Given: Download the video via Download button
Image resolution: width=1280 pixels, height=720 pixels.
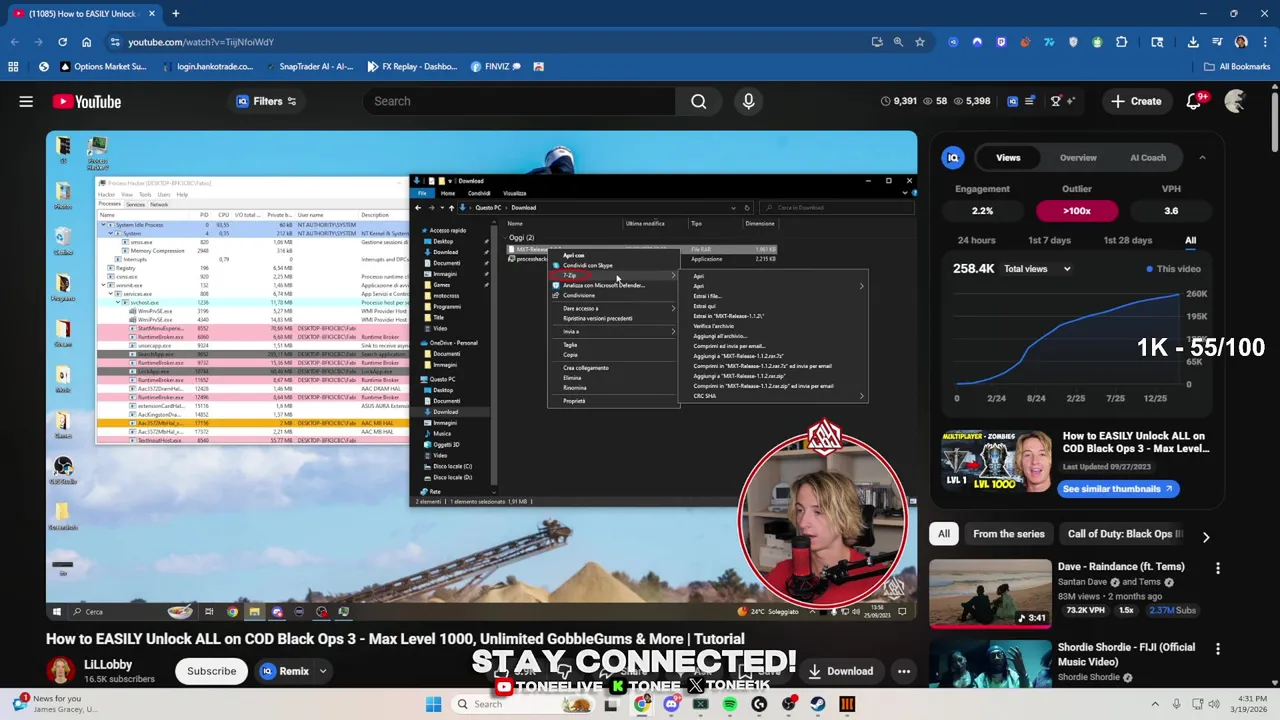Looking at the screenshot, I should click(840, 671).
